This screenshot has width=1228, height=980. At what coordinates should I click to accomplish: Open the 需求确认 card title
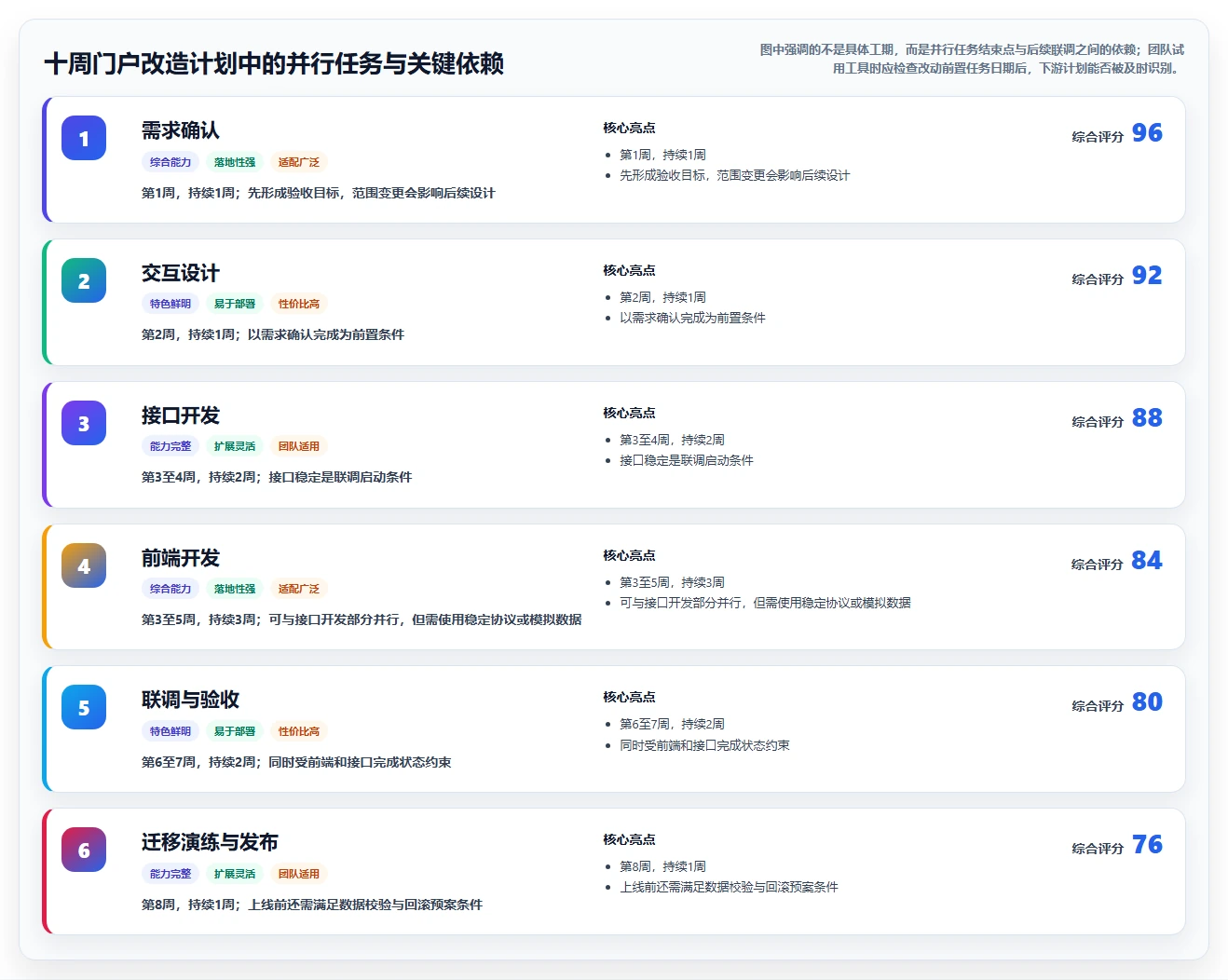[181, 130]
